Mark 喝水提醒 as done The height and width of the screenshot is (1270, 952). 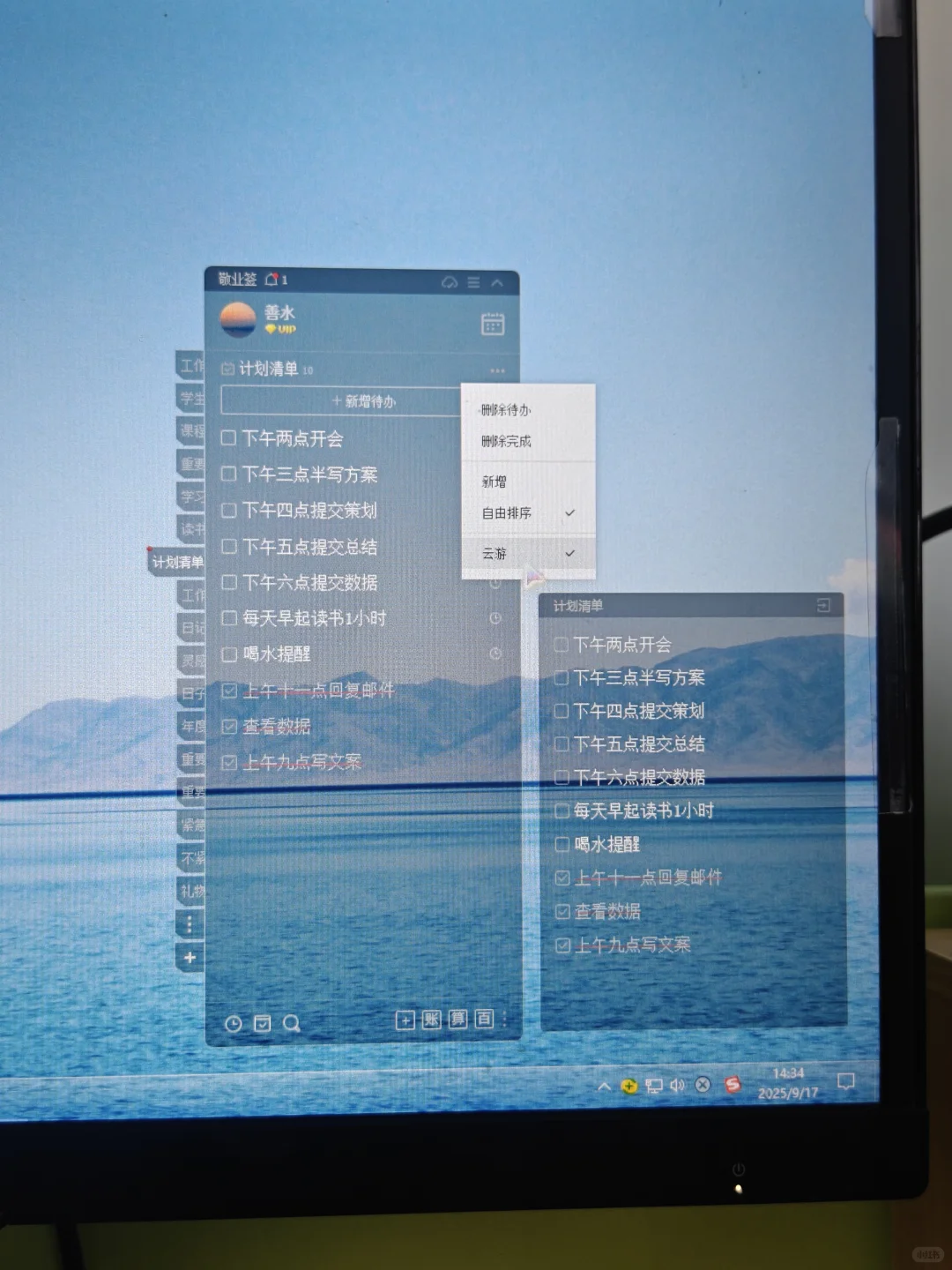click(x=228, y=654)
